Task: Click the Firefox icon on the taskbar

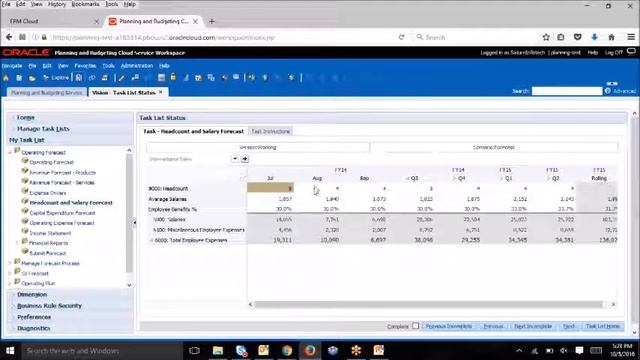Action: [310, 351]
